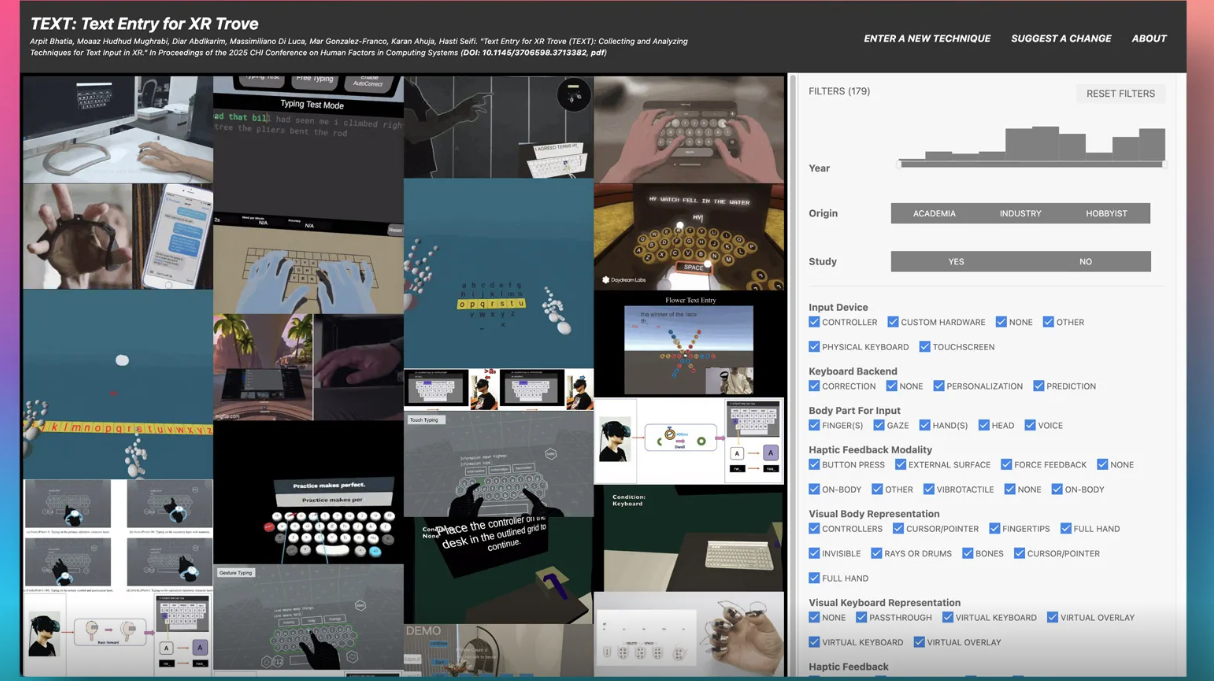Grab the Year slider's left handle
The width and height of the screenshot is (1214, 681).
pyautogui.click(x=900, y=164)
